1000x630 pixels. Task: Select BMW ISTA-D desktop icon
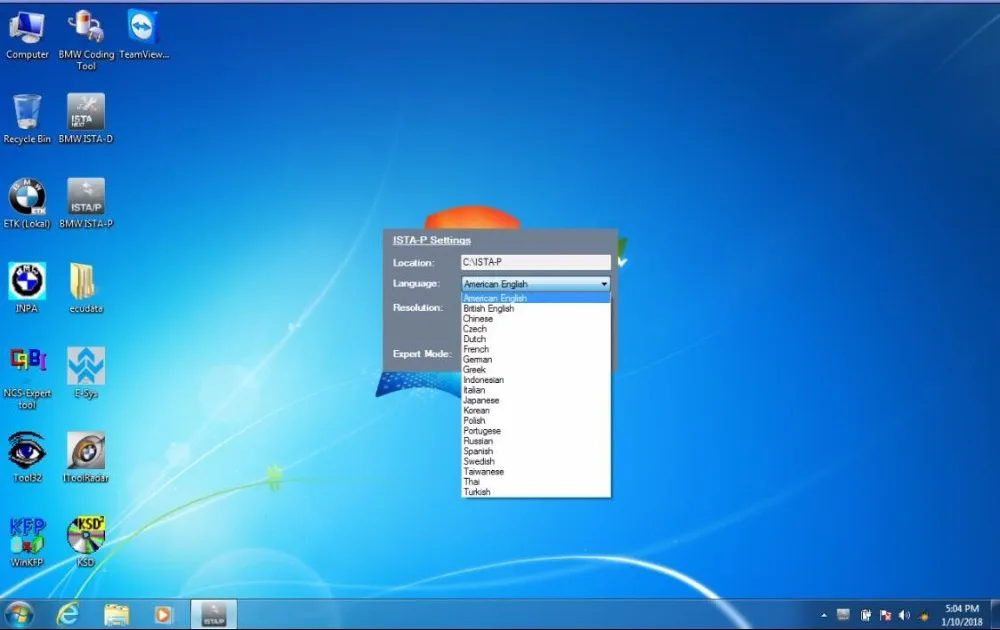tap(86, 119)
